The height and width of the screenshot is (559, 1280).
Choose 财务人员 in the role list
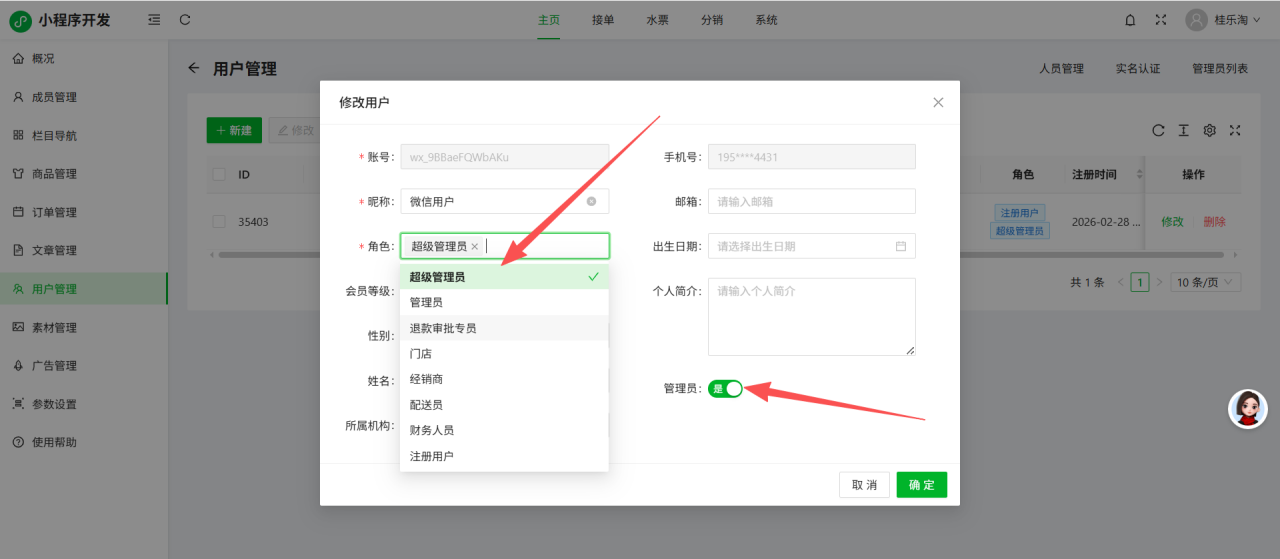432,430
